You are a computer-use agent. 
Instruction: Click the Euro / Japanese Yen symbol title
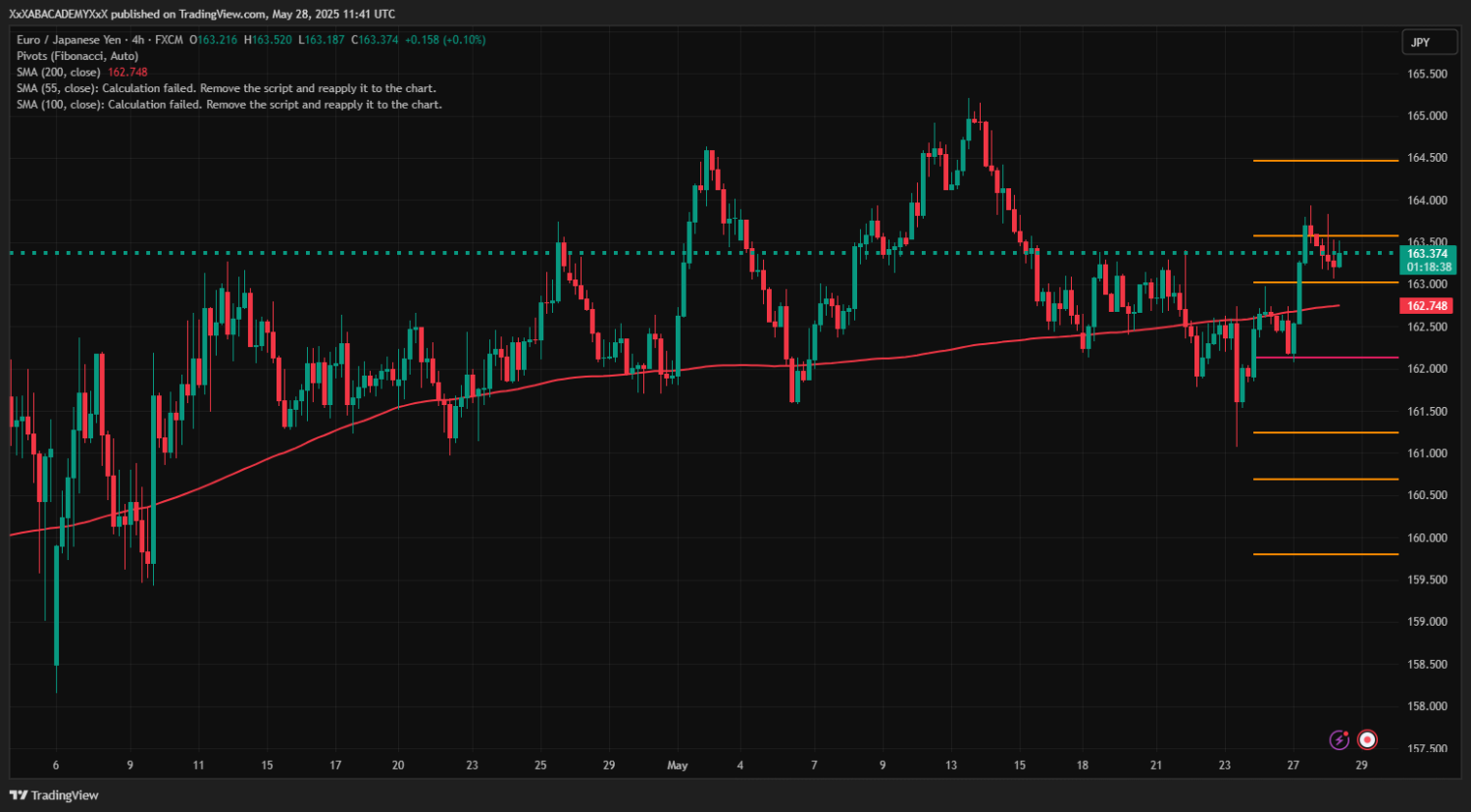coord(69,40)
